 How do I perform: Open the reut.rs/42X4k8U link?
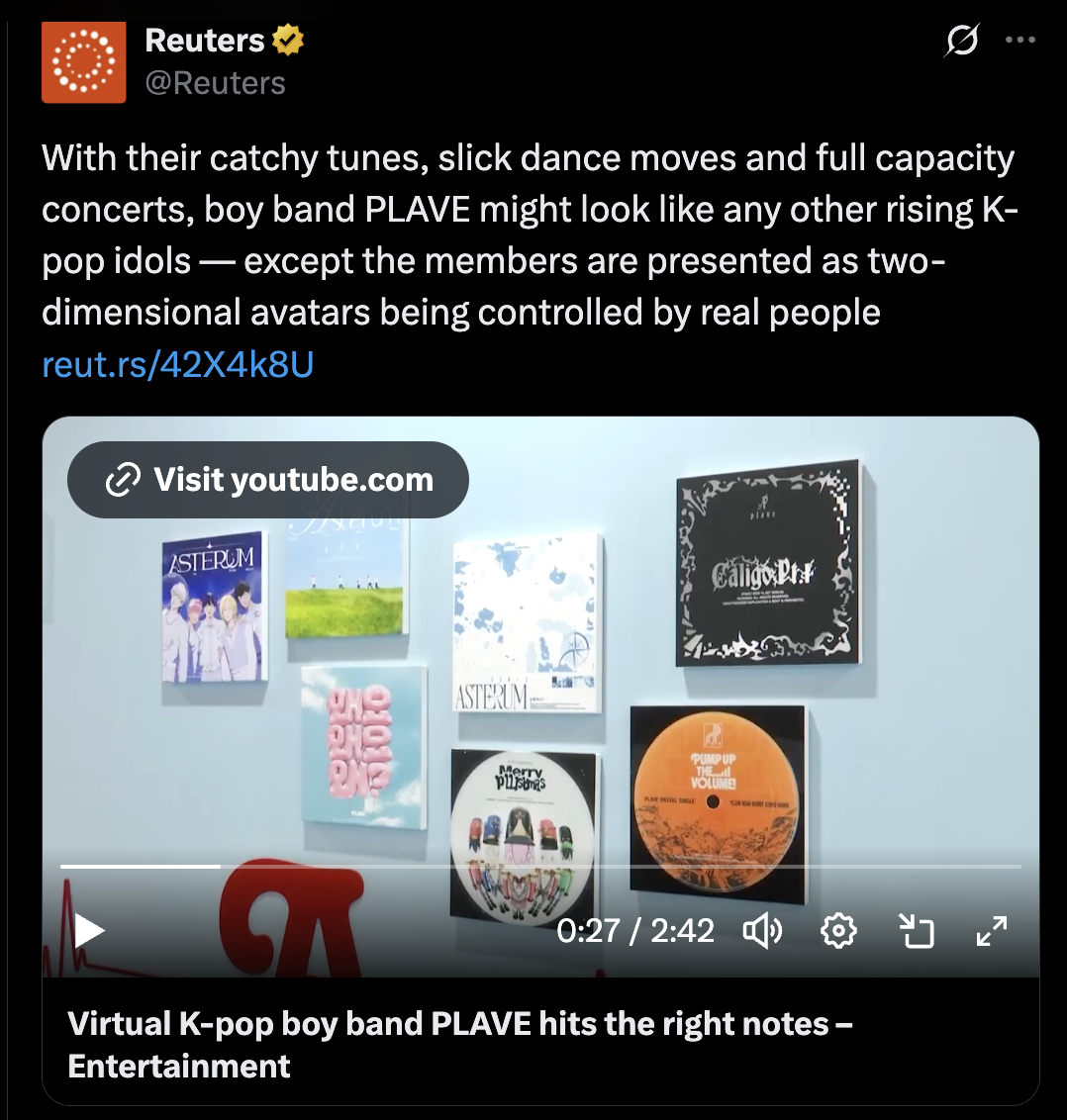(178, 363)
